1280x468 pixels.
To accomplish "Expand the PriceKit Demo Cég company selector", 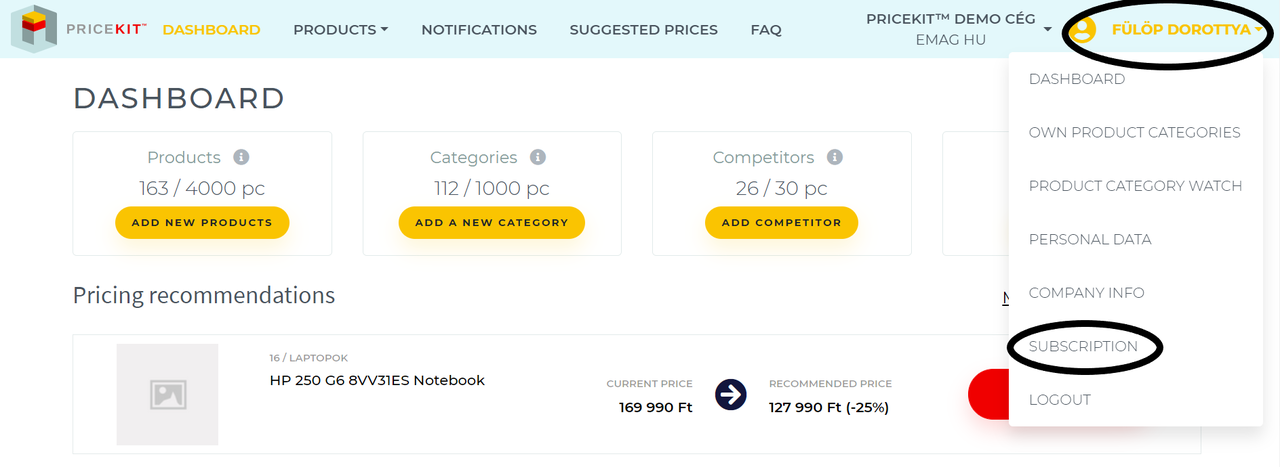I will 958,29.
